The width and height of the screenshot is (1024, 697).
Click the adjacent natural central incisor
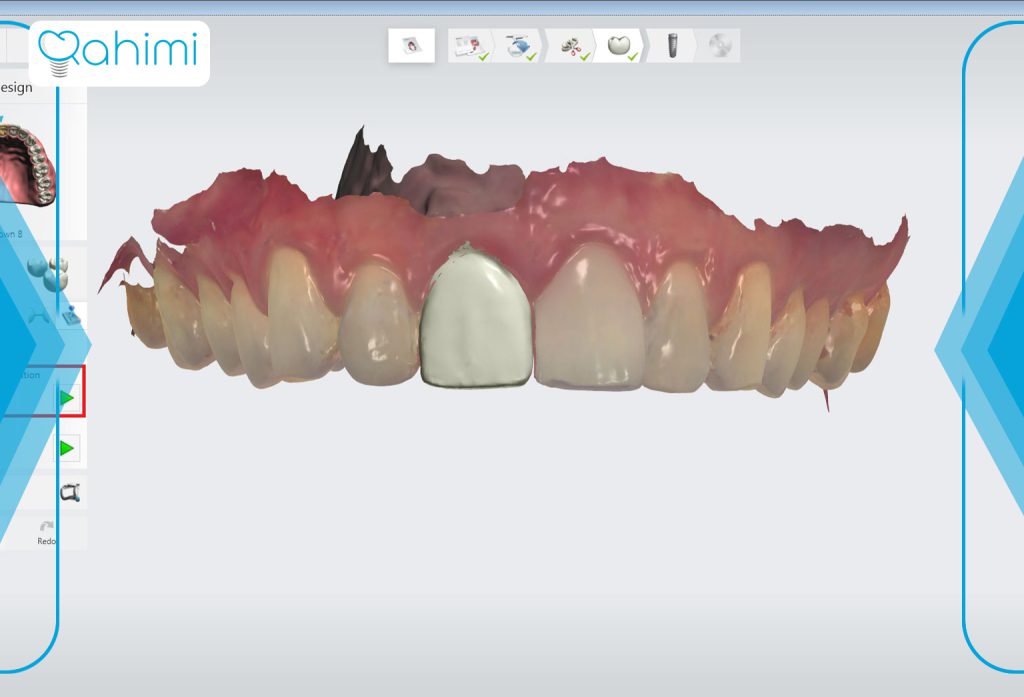(590, 317)
